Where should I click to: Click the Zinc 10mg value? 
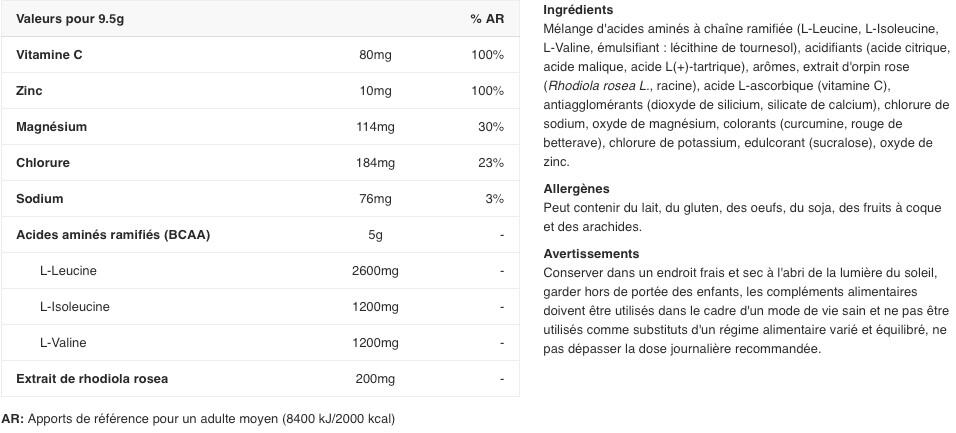coord(375,91)
